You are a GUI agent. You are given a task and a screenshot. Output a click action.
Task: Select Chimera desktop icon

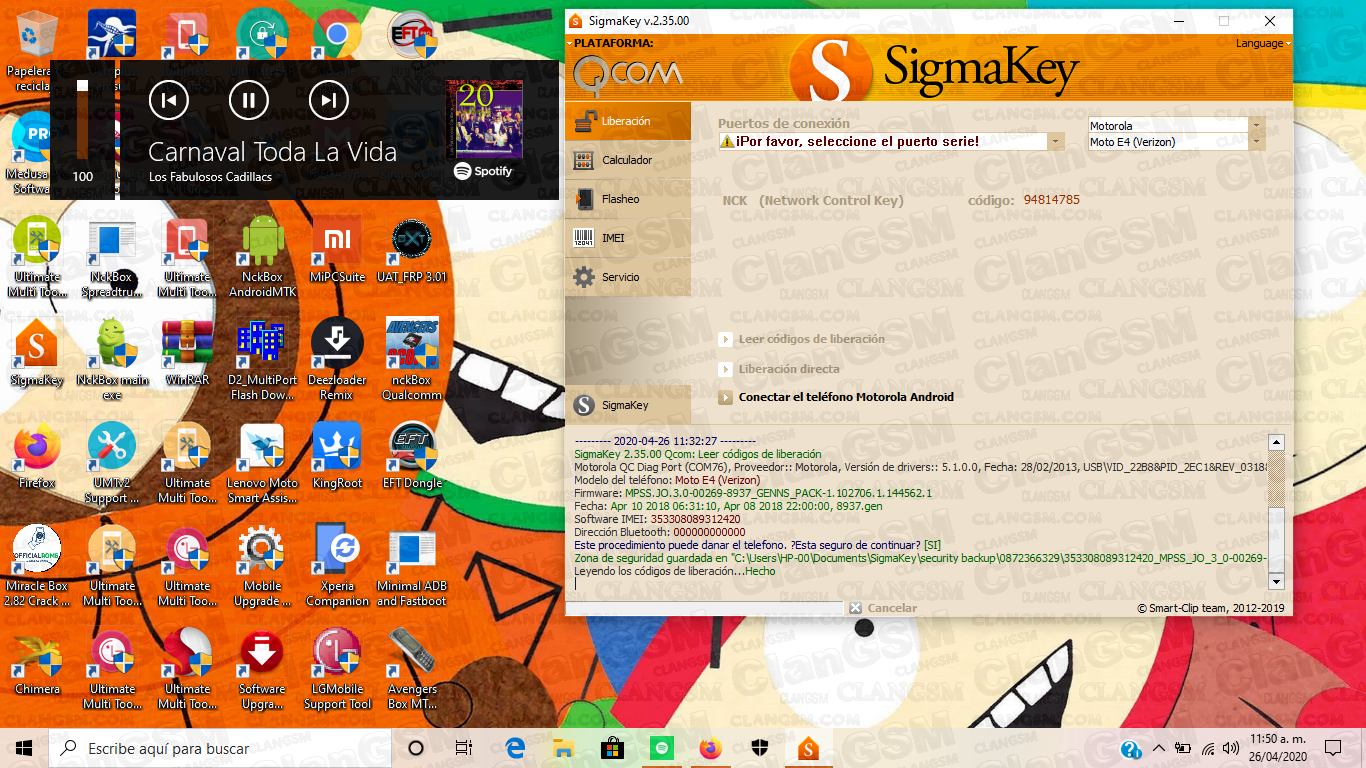click(x=37, y=662)
